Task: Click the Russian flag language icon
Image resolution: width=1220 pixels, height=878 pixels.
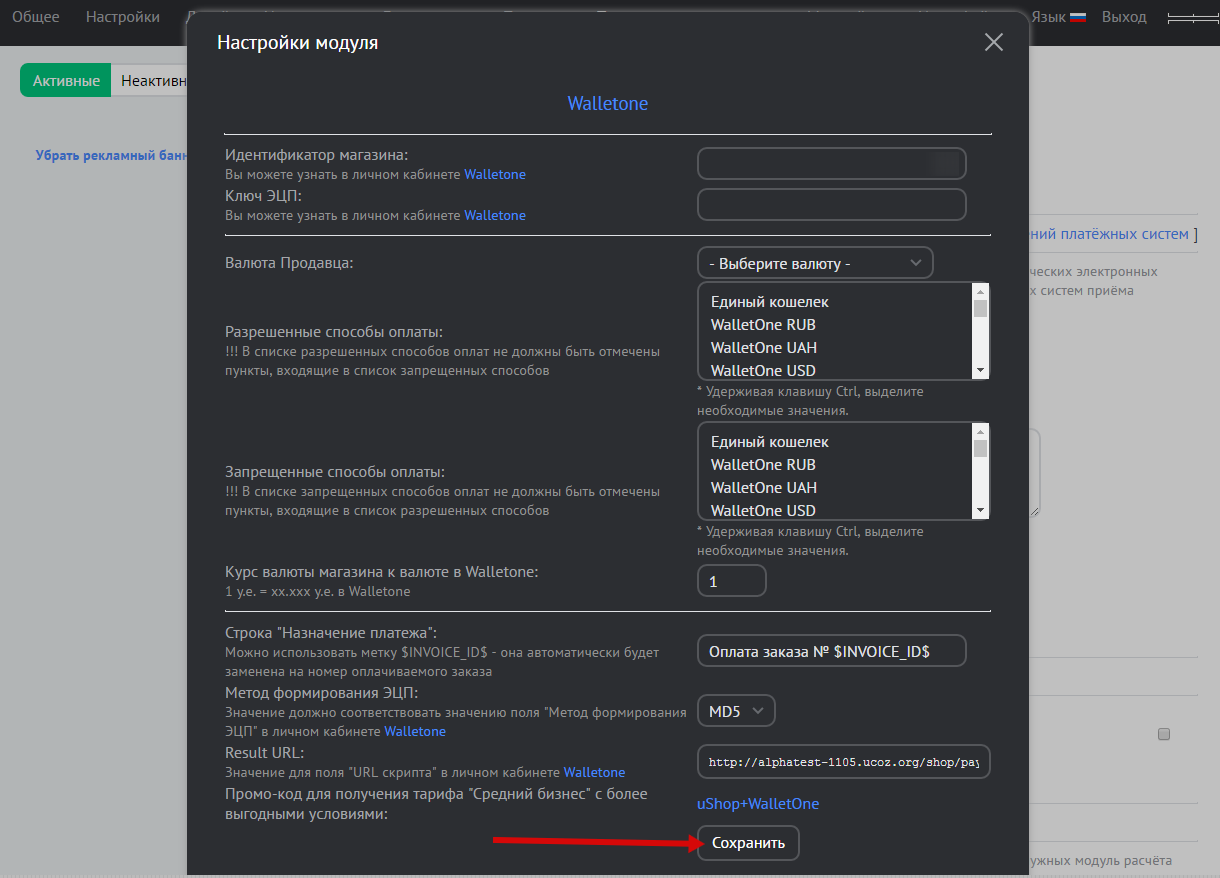Action: click(x=1077, y=17)
